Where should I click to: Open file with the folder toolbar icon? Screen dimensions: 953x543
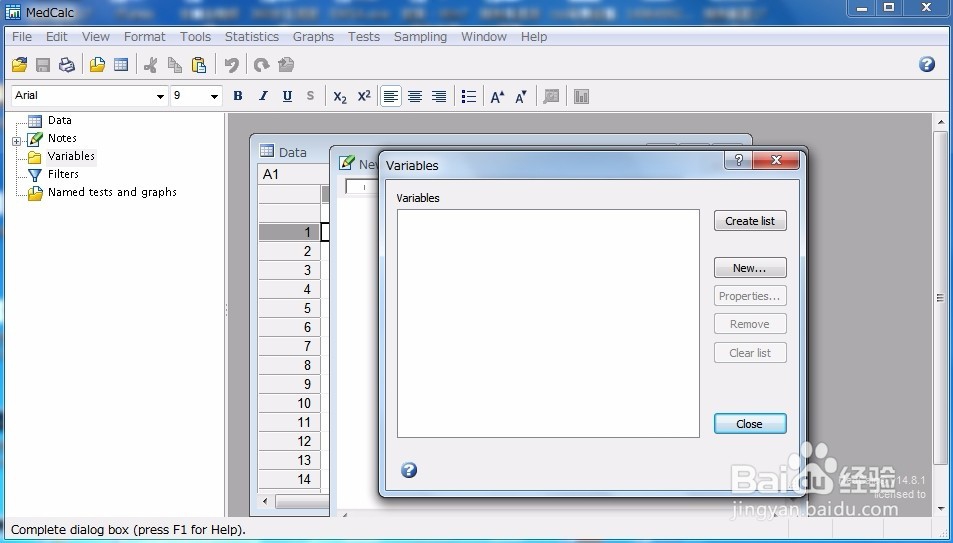tap(20, 64)
